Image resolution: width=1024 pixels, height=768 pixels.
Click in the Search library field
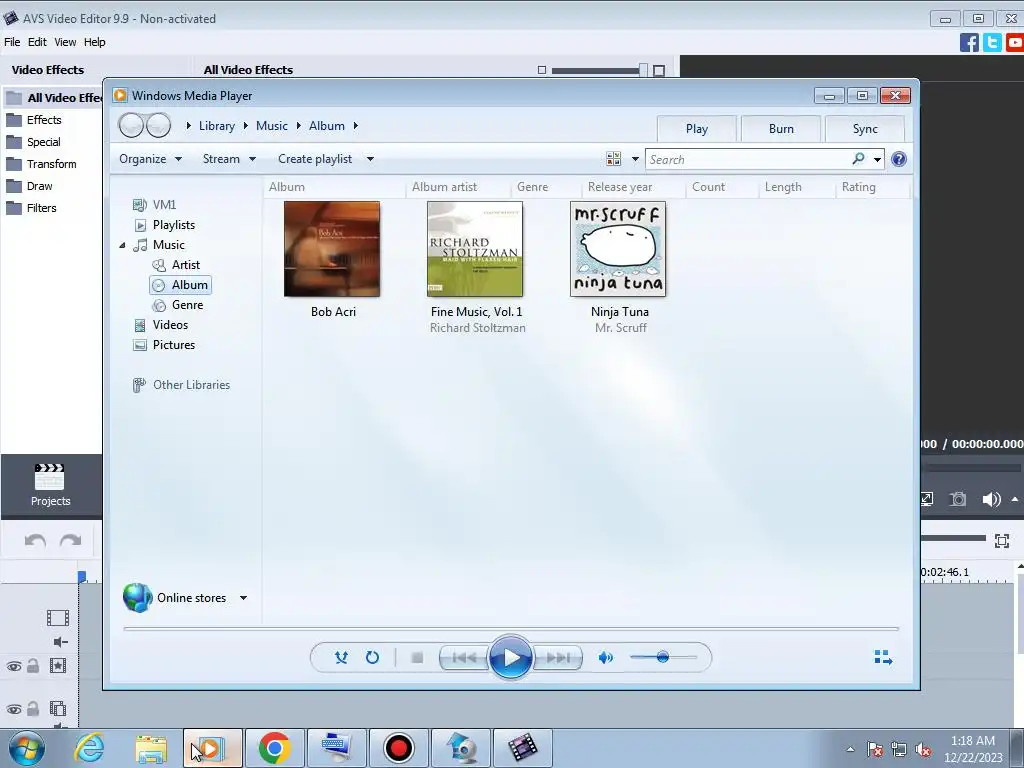pyautogui.click(x=748, y=159)
